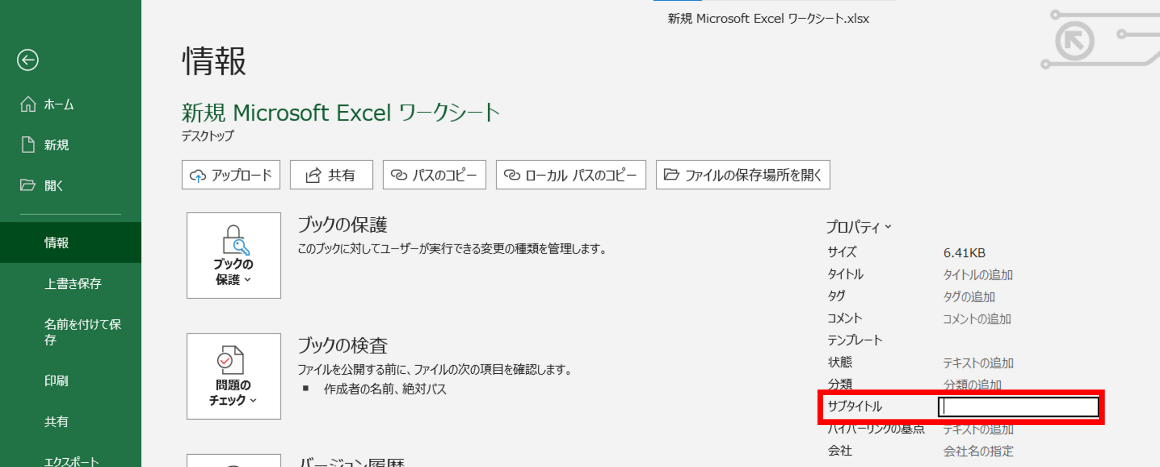Click the テンプレート property label

(x=854, y=340)
